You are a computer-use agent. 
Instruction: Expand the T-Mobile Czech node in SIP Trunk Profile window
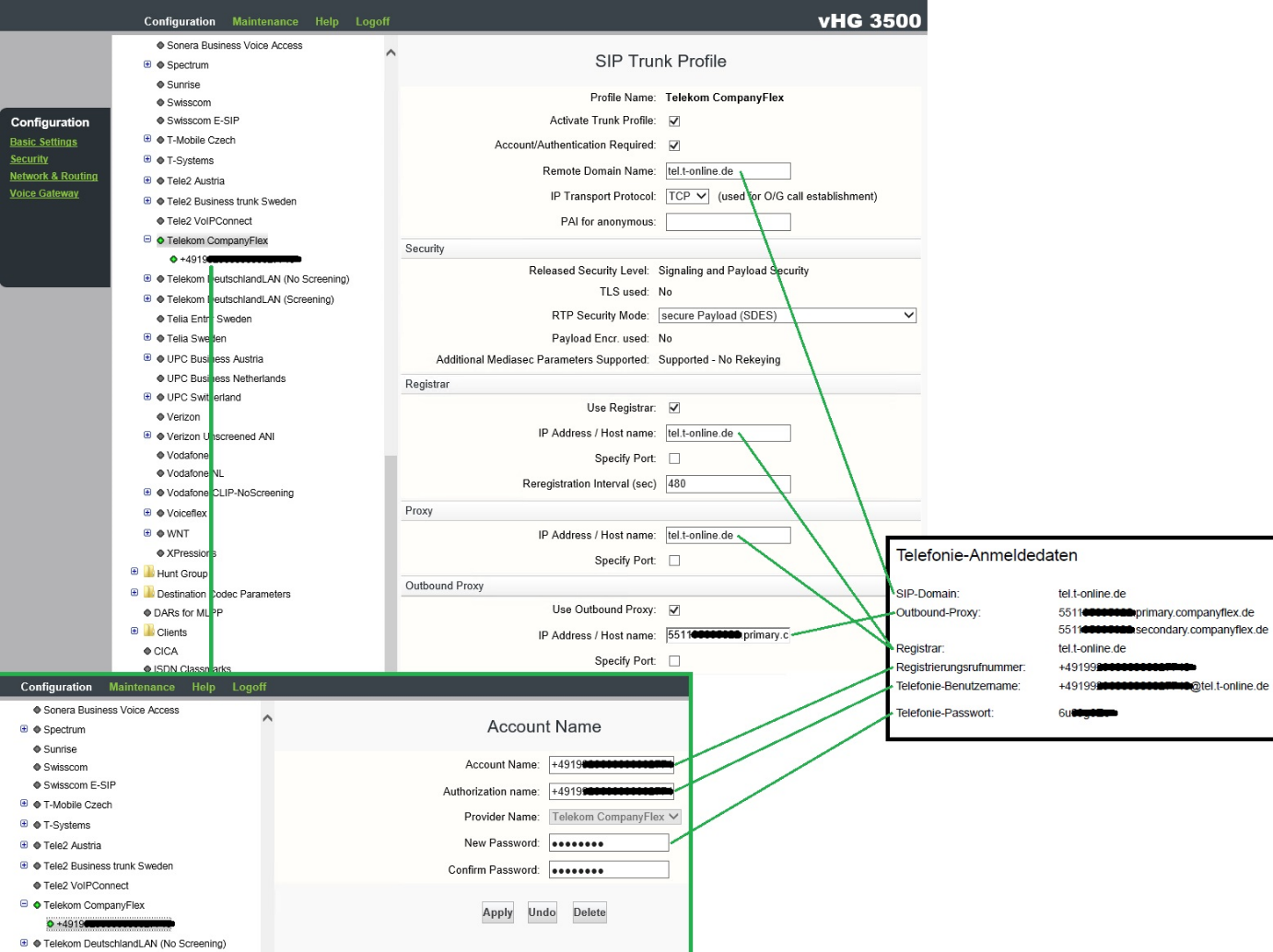coord(147,139)
